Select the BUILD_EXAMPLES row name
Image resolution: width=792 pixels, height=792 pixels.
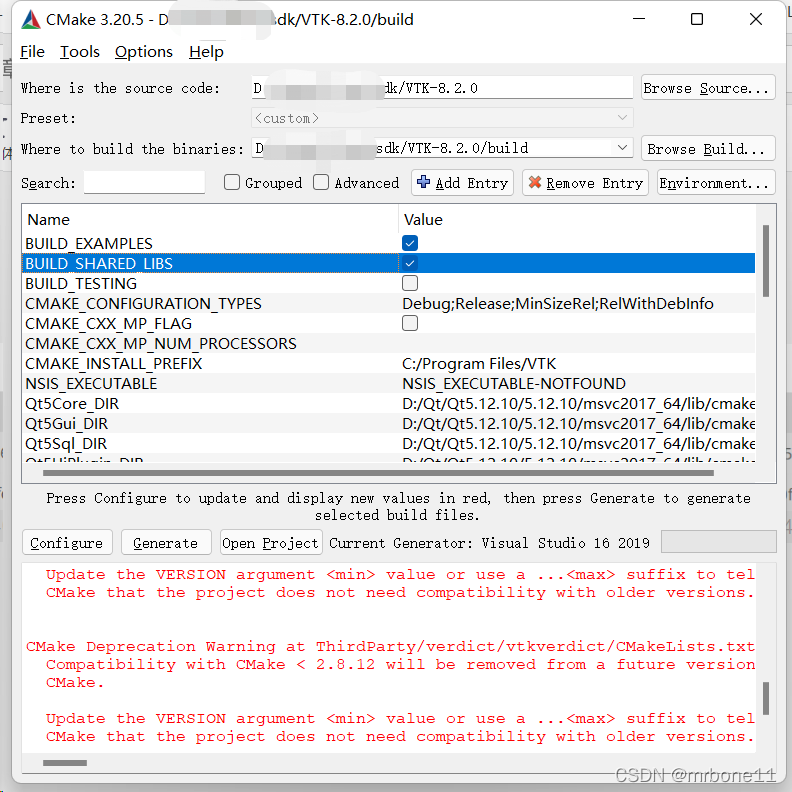click(89, 243)
